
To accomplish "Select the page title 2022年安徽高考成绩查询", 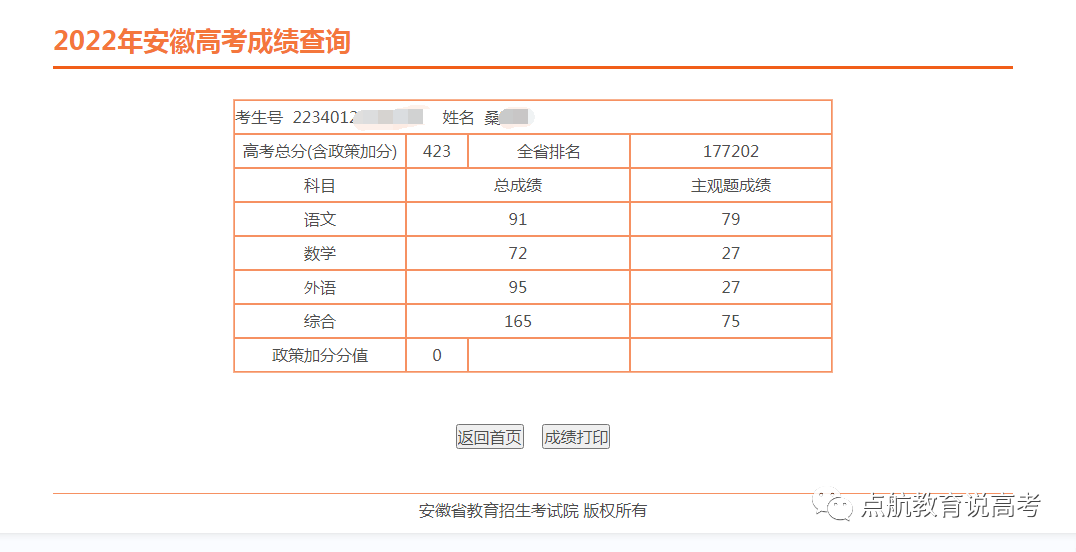I will point(202,41).
